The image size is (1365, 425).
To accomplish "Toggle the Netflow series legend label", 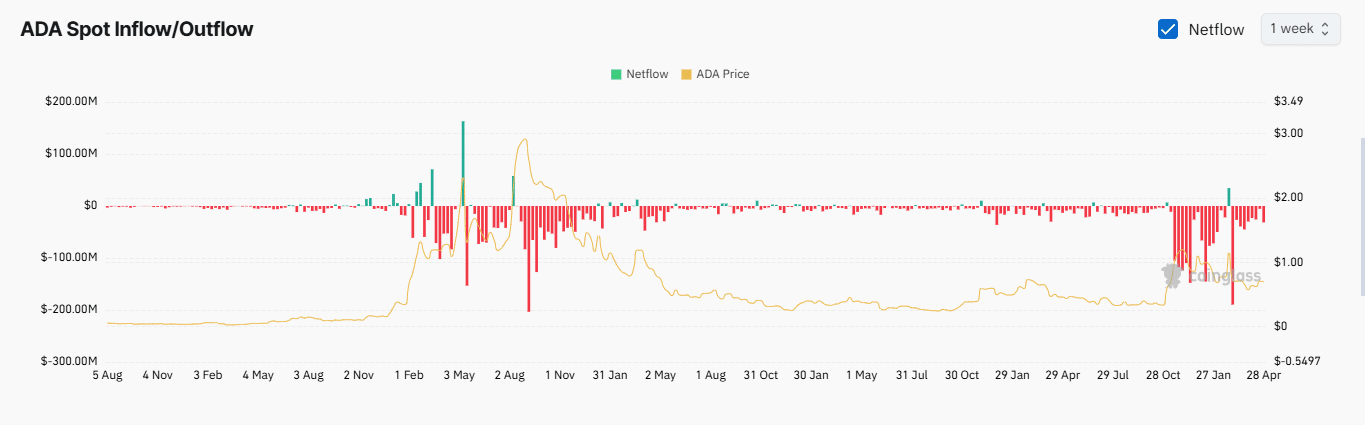I will click(647, 74).
